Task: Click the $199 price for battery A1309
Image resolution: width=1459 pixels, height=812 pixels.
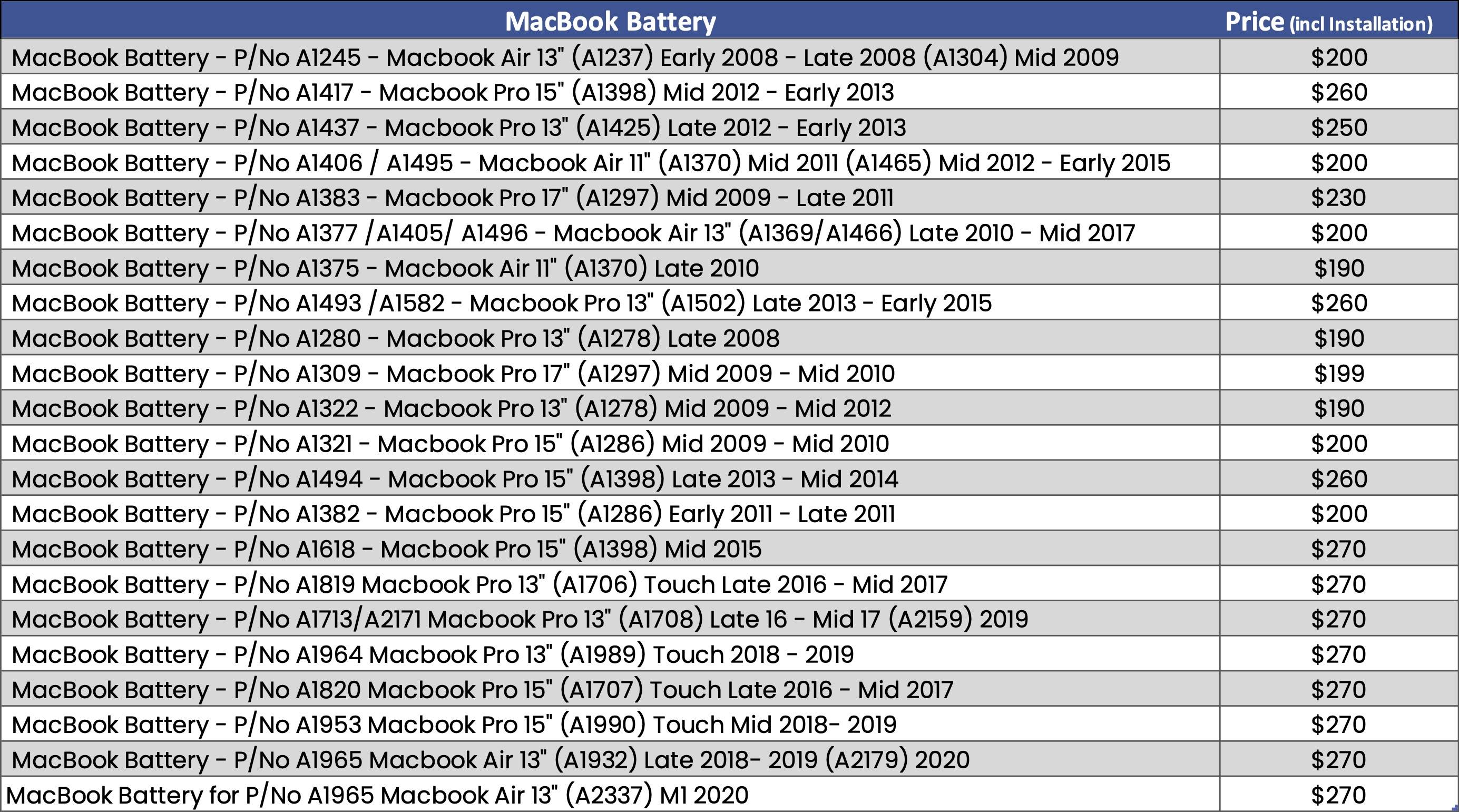Action: (1339, 374)
